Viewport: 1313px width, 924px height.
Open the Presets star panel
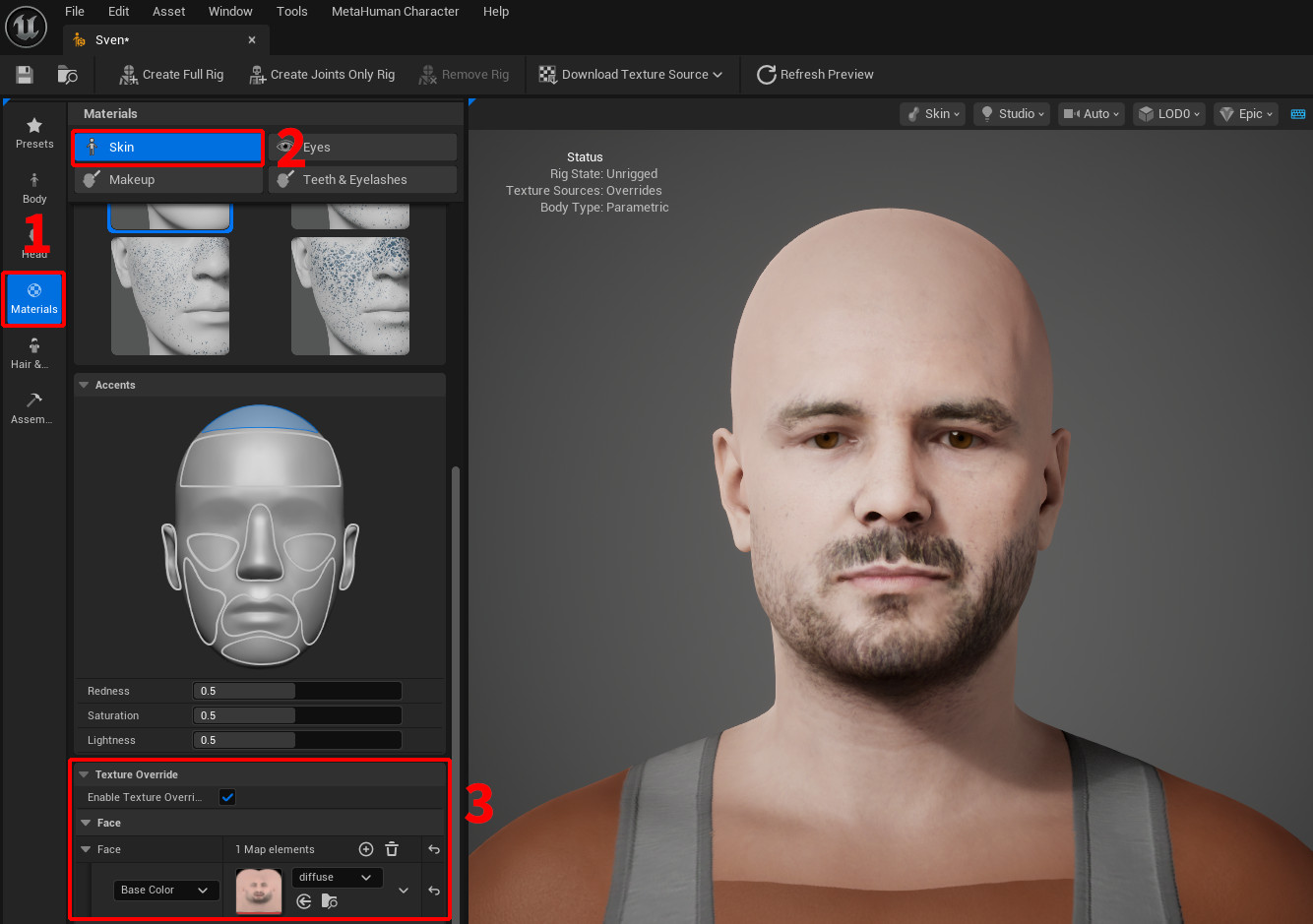[34, 133]
